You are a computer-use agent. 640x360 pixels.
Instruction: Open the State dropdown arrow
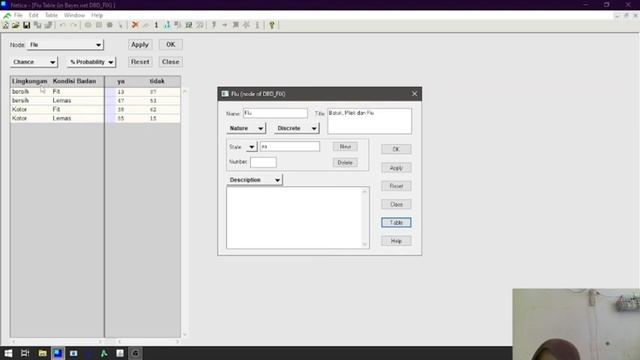pos(251,147)
